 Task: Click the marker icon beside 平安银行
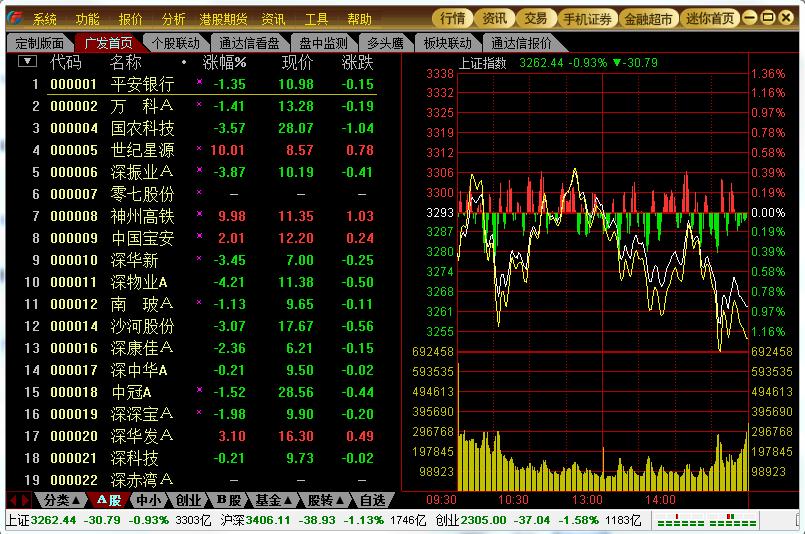tap(199, 83)
